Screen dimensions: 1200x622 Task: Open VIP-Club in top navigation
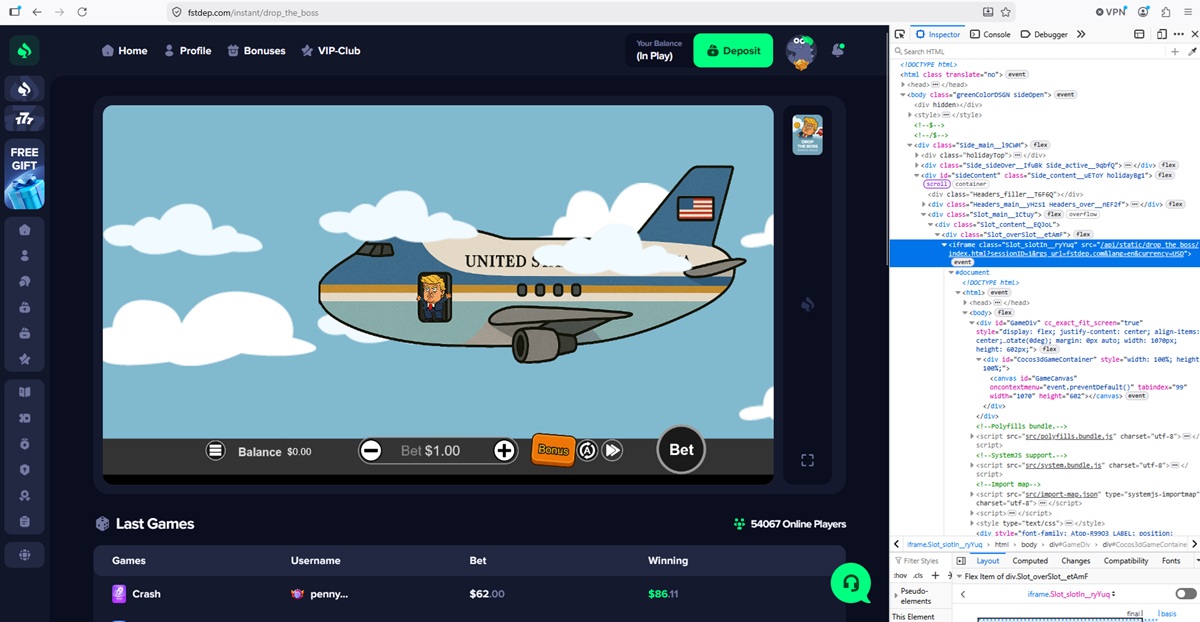click(330, 50)
